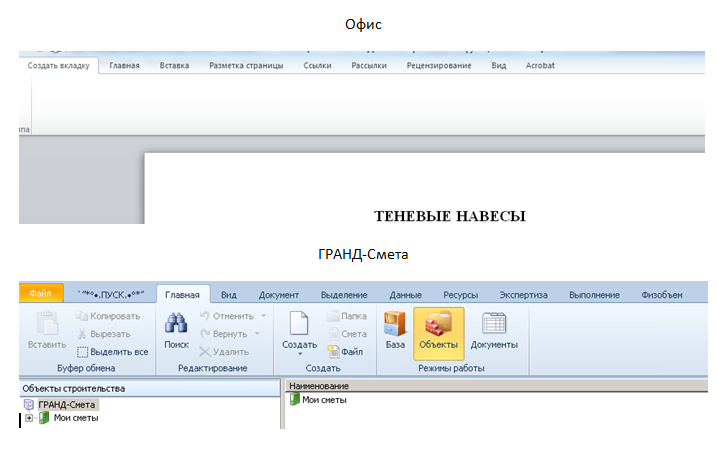Switch to Главная tab in Office ribbon
Viewport: 717px width, 458px height.
pos(124,65)
